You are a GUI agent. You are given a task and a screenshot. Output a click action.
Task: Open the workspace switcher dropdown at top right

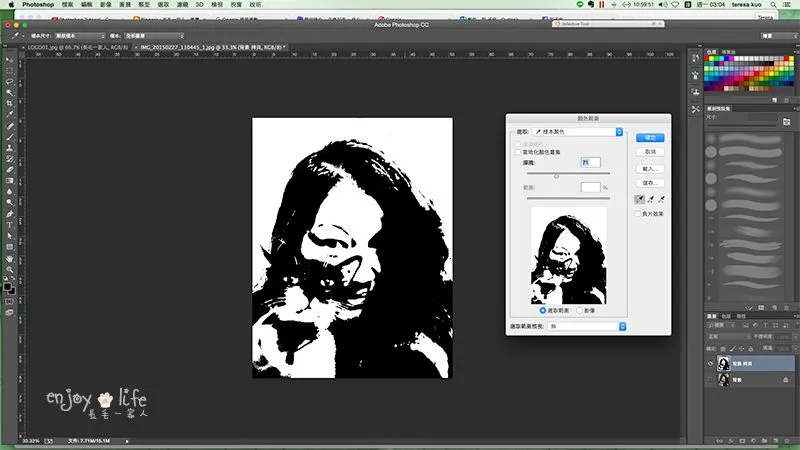(x=779, y=36)
